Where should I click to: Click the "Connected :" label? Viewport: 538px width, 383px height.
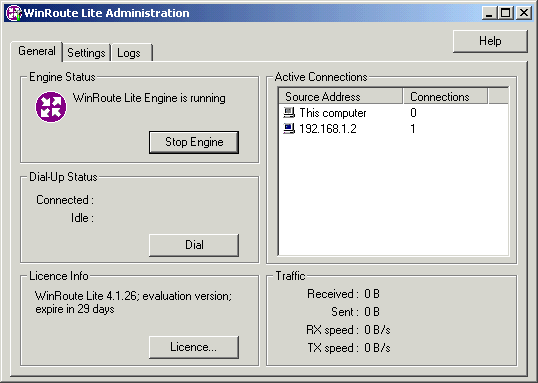click(x=65, y=200)
